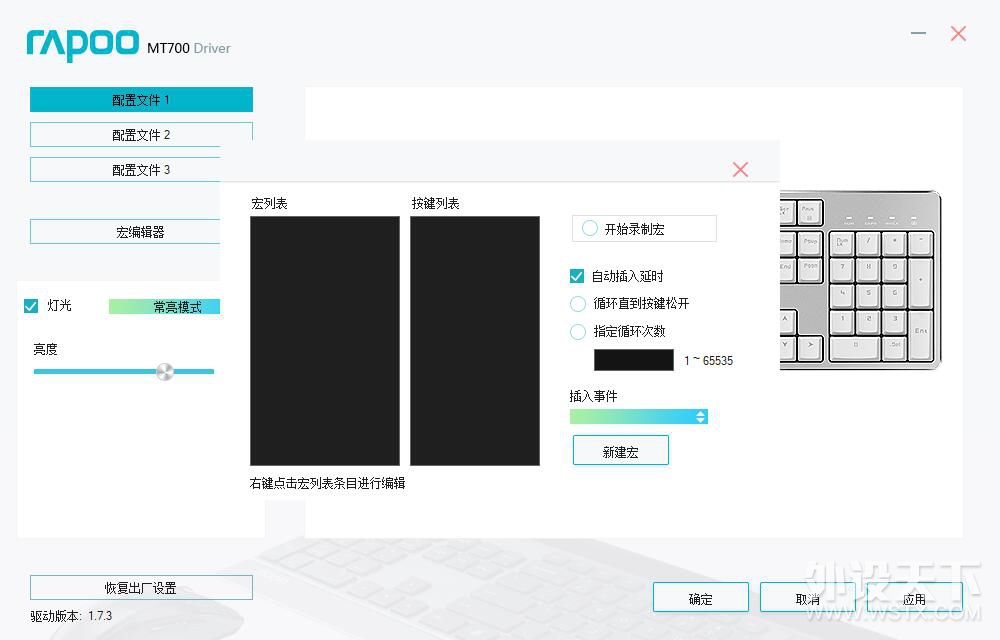Image resolution: width=1000 pixels, height=640 pixels.
Task: Start recording with 开始录制宏 button
Action: tap(644, 229)
